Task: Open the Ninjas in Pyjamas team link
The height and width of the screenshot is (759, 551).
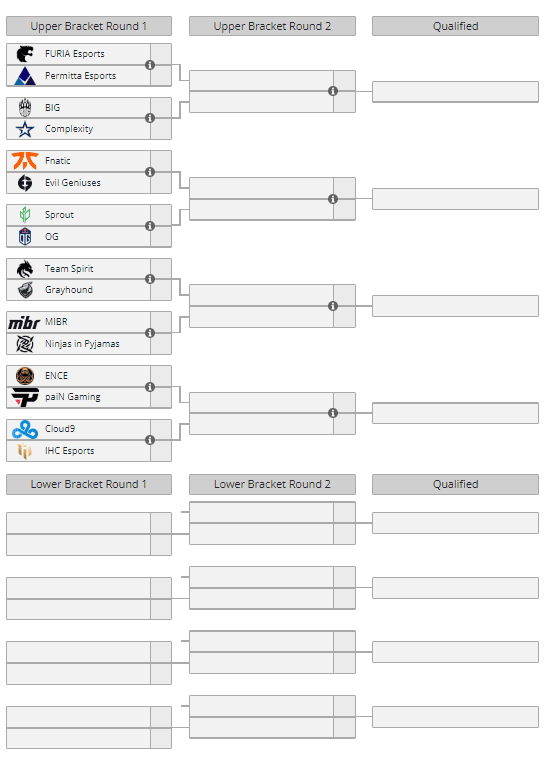Action: [x=82, y=344]
